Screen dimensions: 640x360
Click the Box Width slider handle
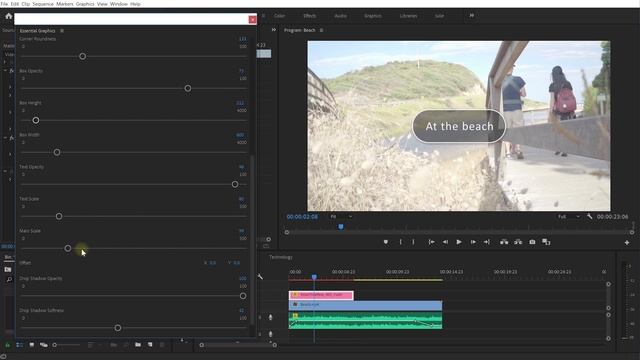pyautogui.click(x=57, y=152)
